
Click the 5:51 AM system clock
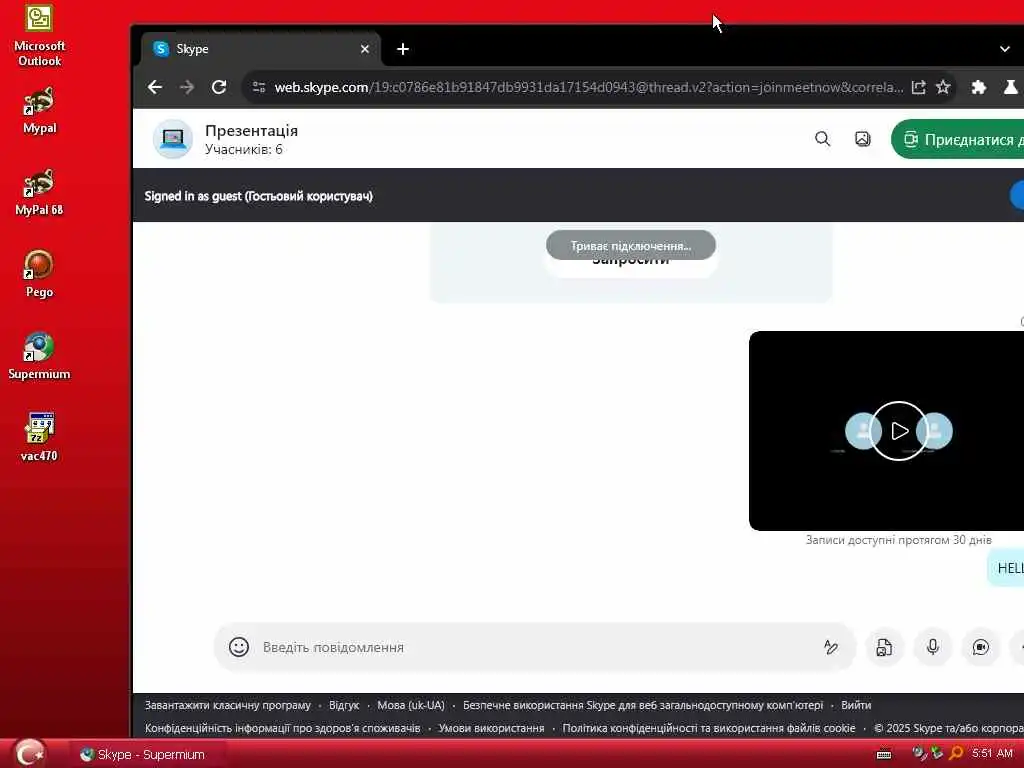coord(992,754)
